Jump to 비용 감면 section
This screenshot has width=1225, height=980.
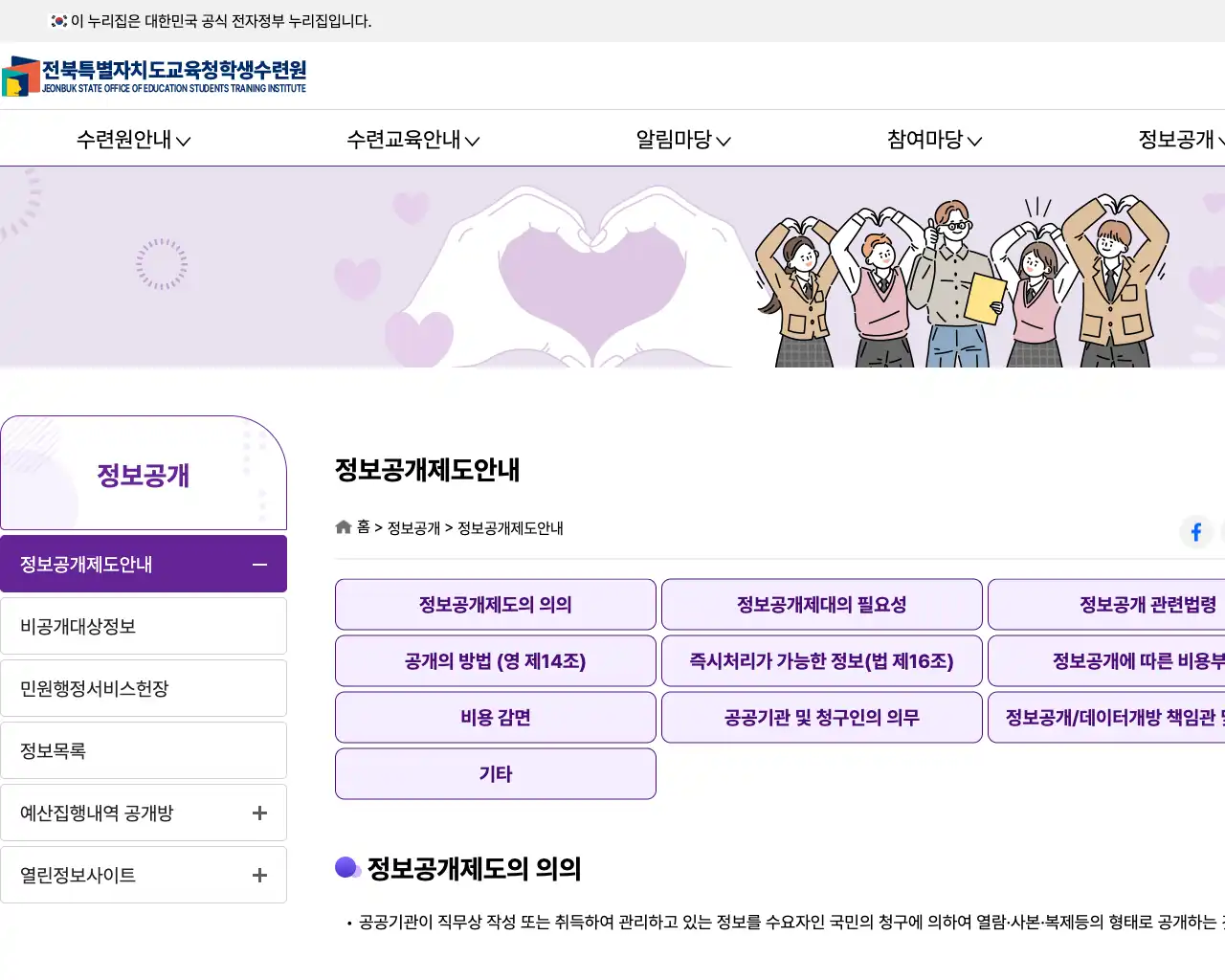click(496, 718)
